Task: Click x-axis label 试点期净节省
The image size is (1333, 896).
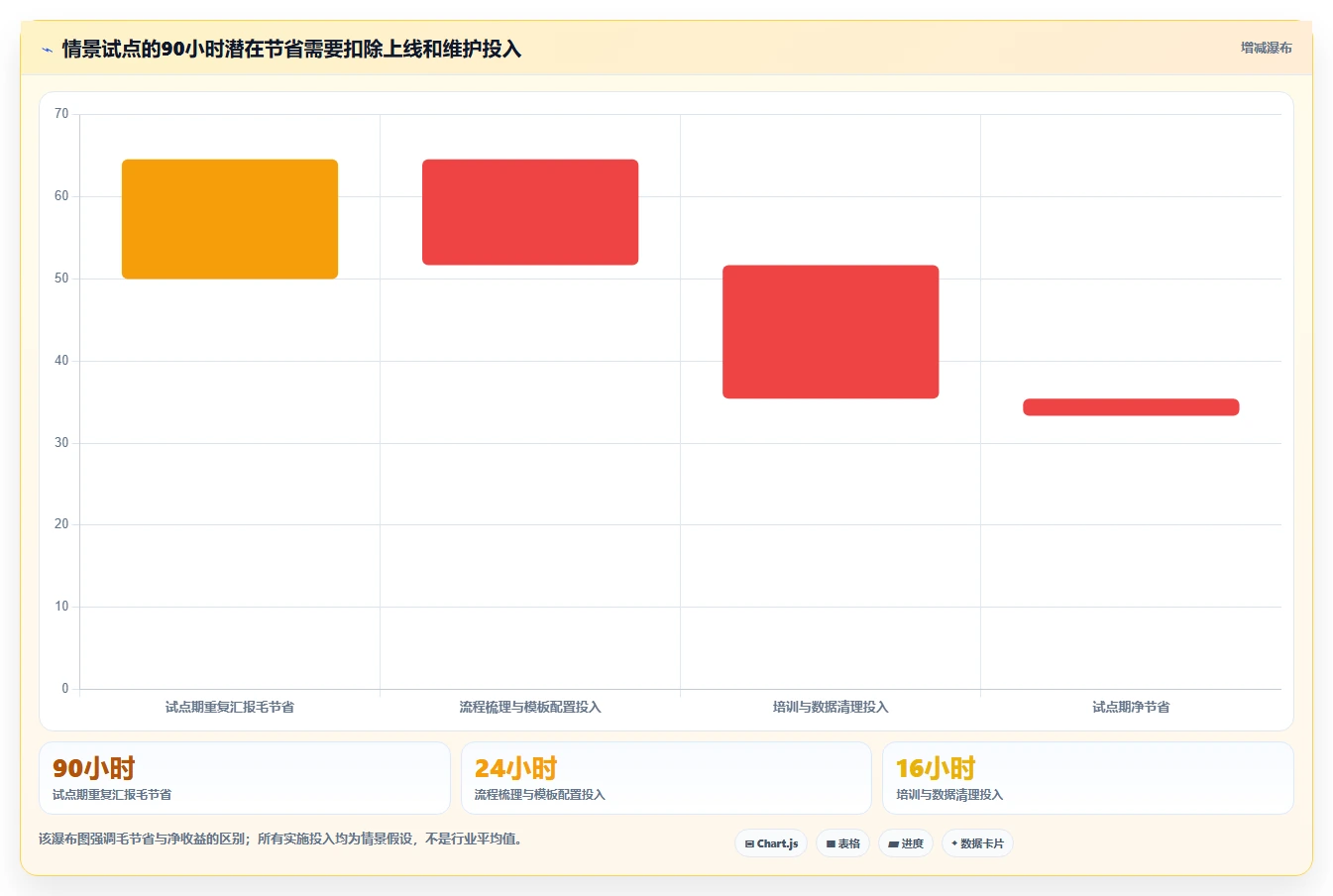Action: (1131, 707)
